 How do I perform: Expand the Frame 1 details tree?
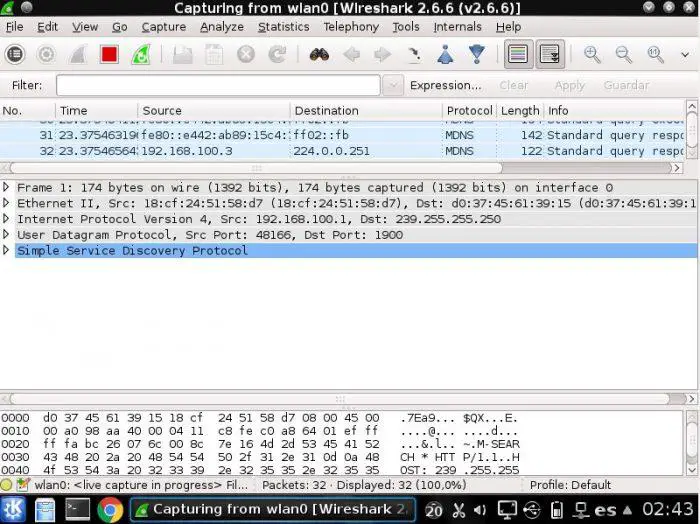(x=6, y=187)
